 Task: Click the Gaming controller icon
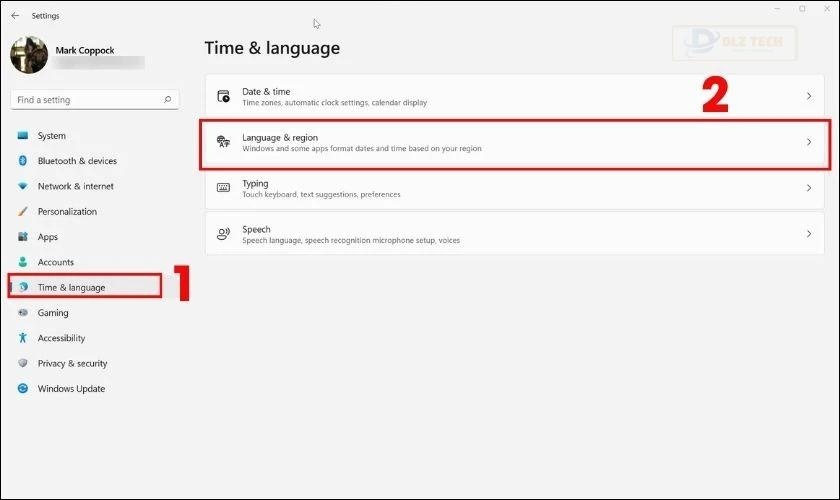[22, 312]
